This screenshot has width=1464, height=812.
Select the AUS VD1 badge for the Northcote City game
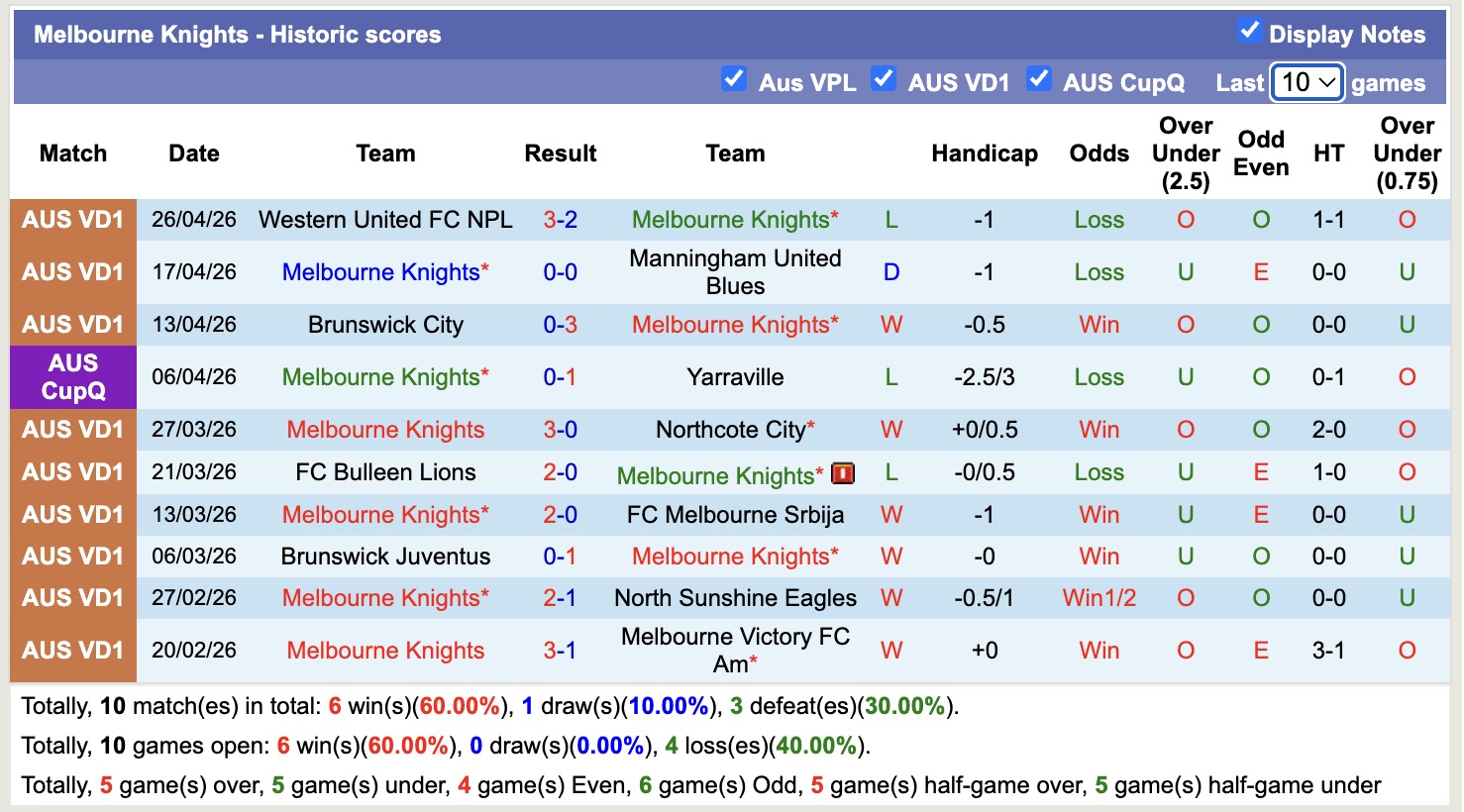(x=72, y=430)
